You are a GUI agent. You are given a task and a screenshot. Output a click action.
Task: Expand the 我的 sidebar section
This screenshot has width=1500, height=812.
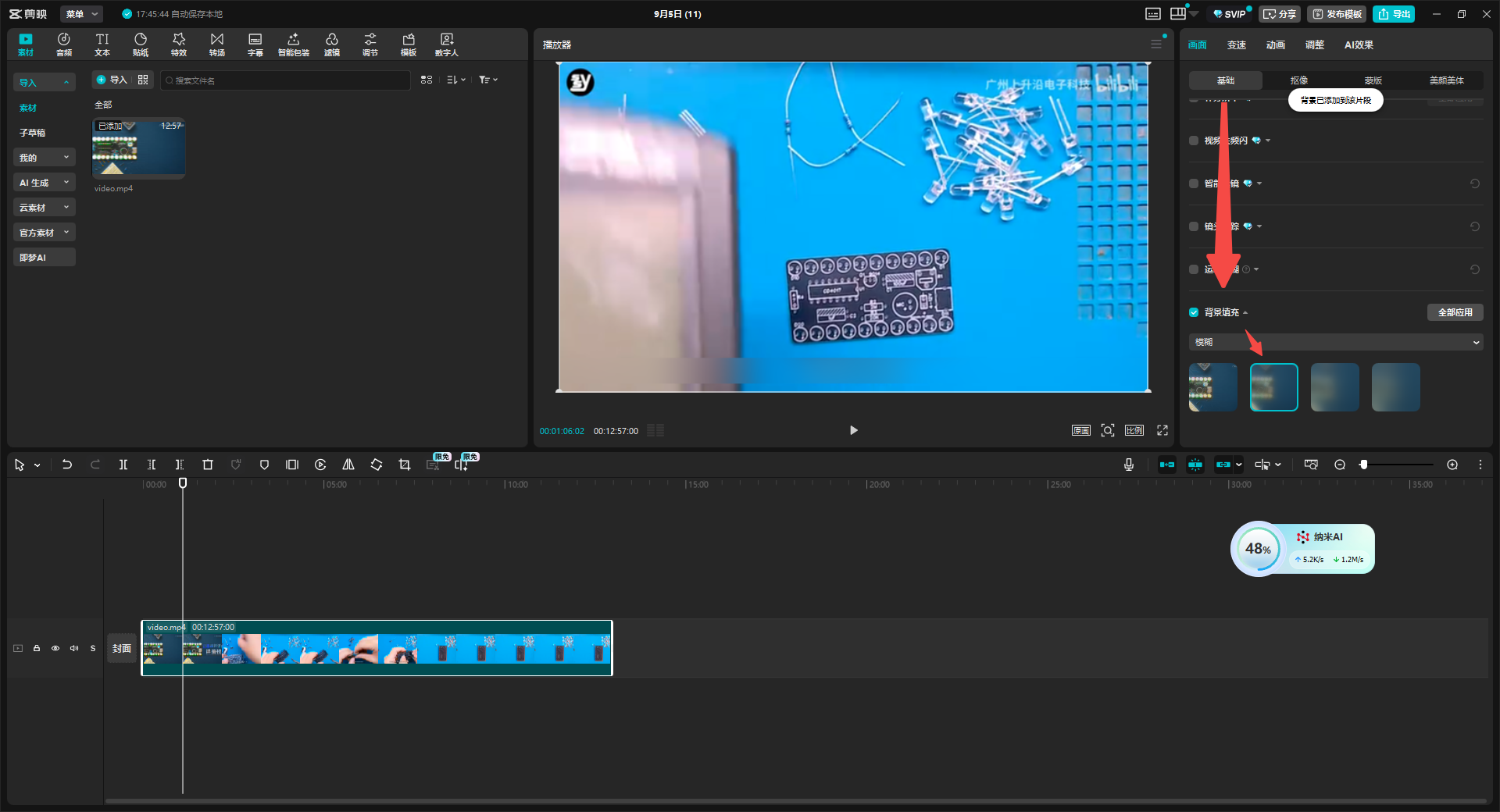tap(45, 158)
